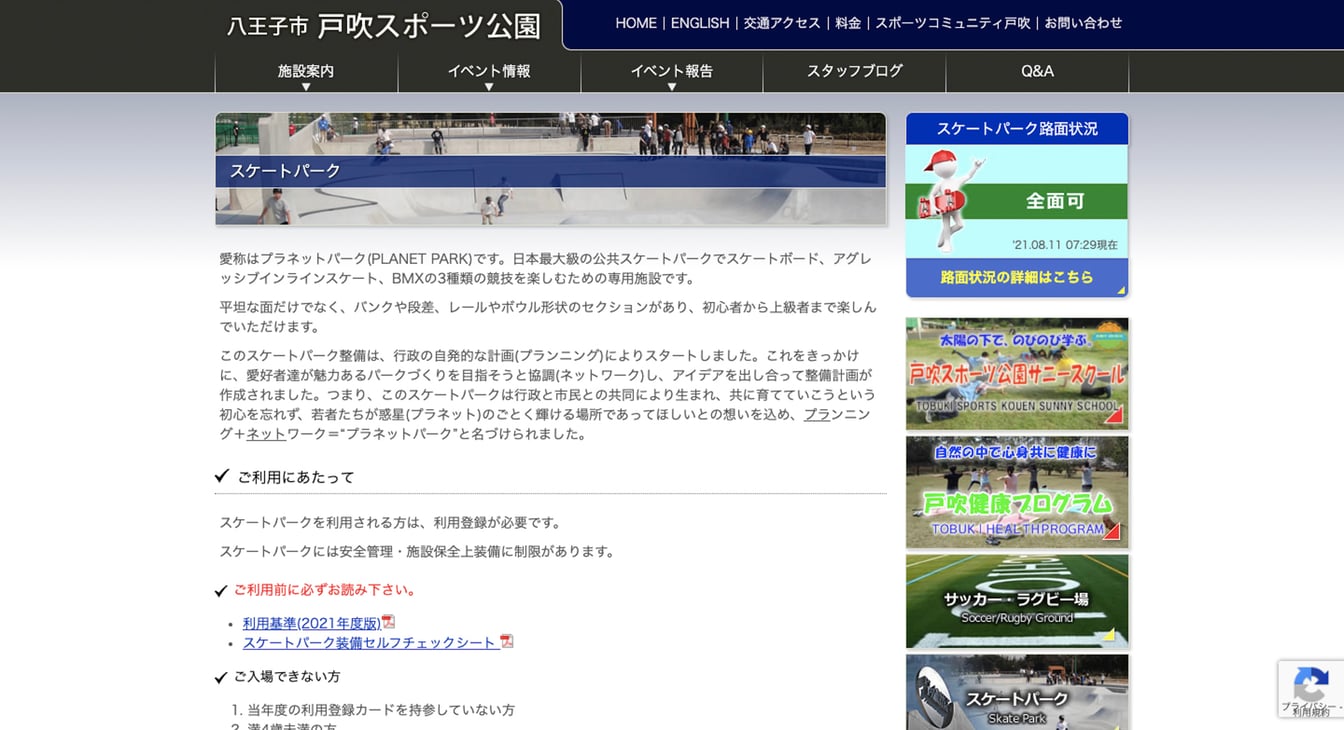Open the Q&A menu item

pyautogui.click(x=1037, y=71)
